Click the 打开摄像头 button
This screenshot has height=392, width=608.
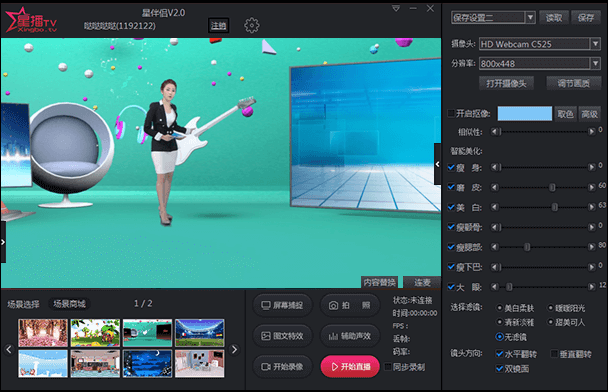pos(506,83)
